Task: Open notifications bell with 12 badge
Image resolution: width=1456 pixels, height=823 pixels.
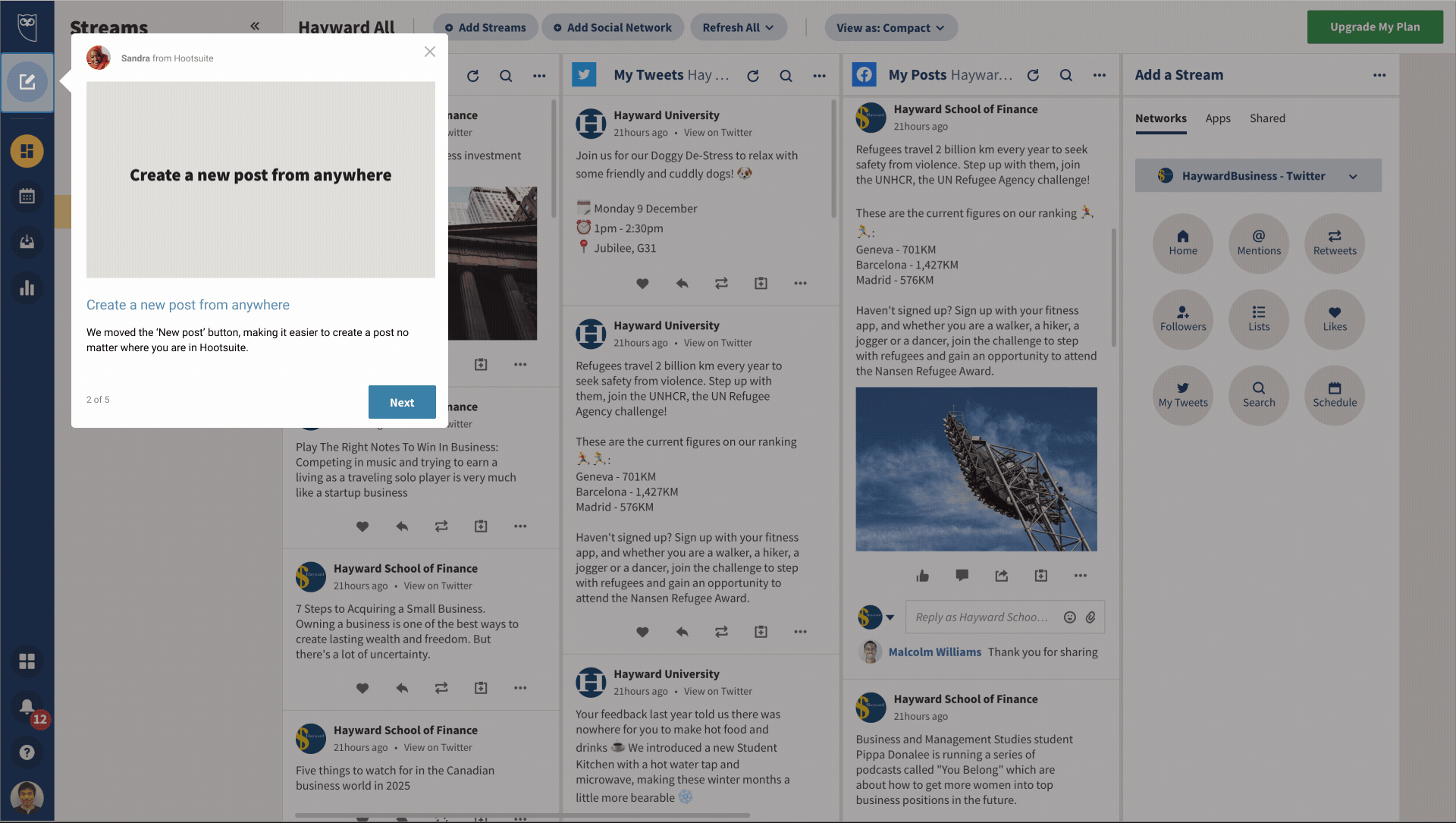Action: coord(27,707)
